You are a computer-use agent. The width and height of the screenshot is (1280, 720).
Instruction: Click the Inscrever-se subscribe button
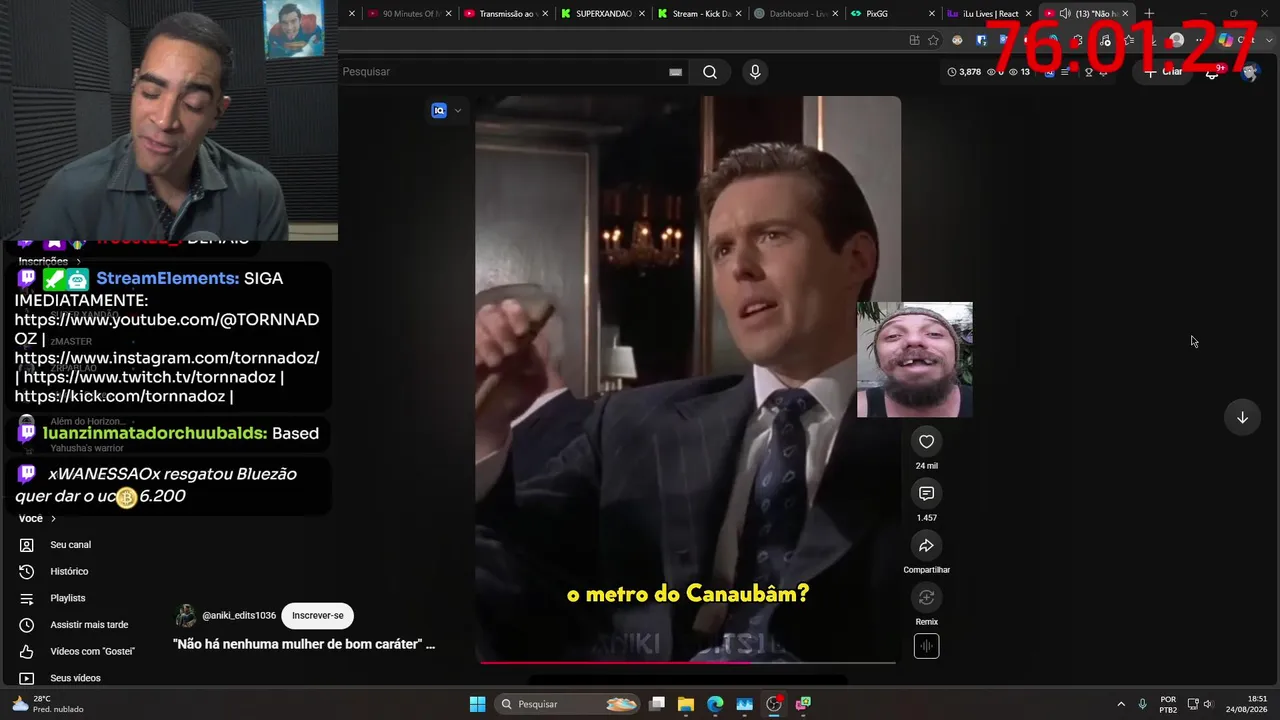[318, 616]
